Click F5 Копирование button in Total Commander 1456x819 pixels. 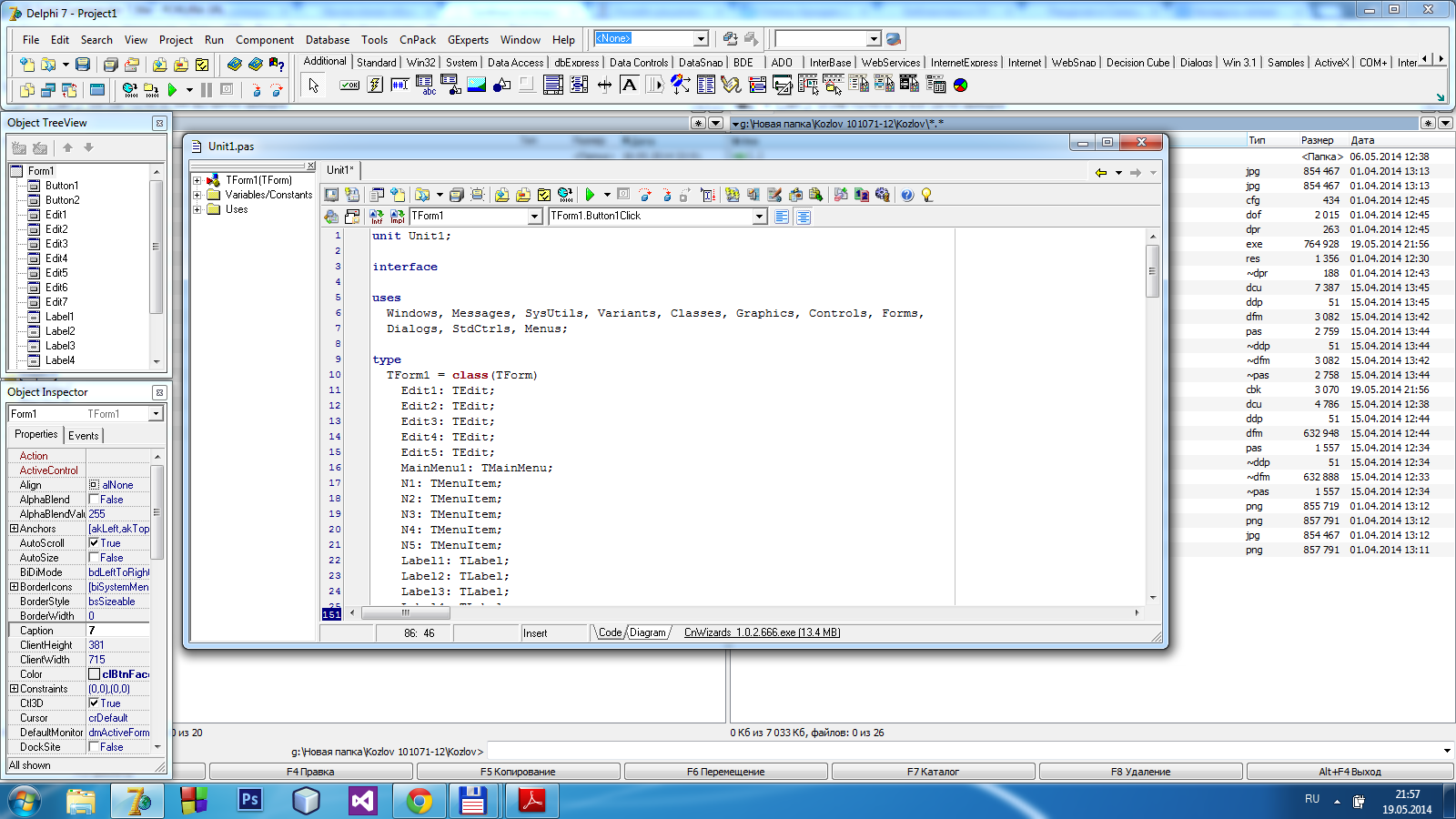[x=518, y=772]
